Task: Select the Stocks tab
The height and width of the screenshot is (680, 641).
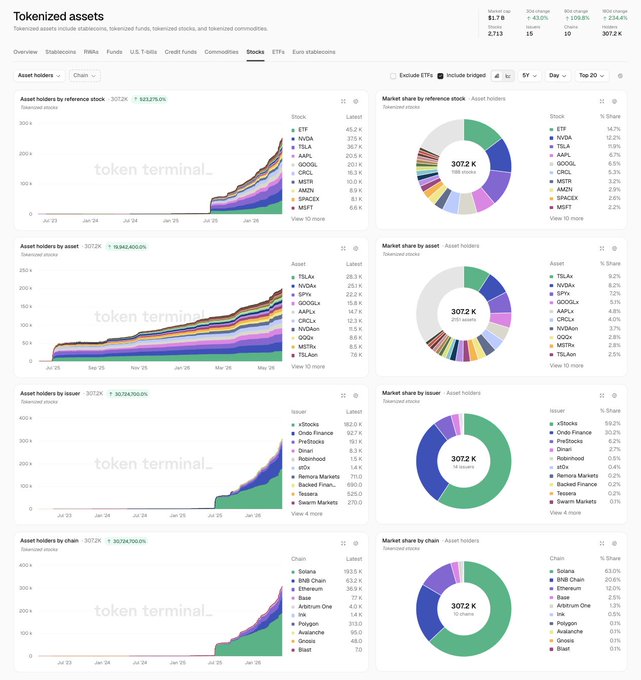Action: [x=255, y=52]
